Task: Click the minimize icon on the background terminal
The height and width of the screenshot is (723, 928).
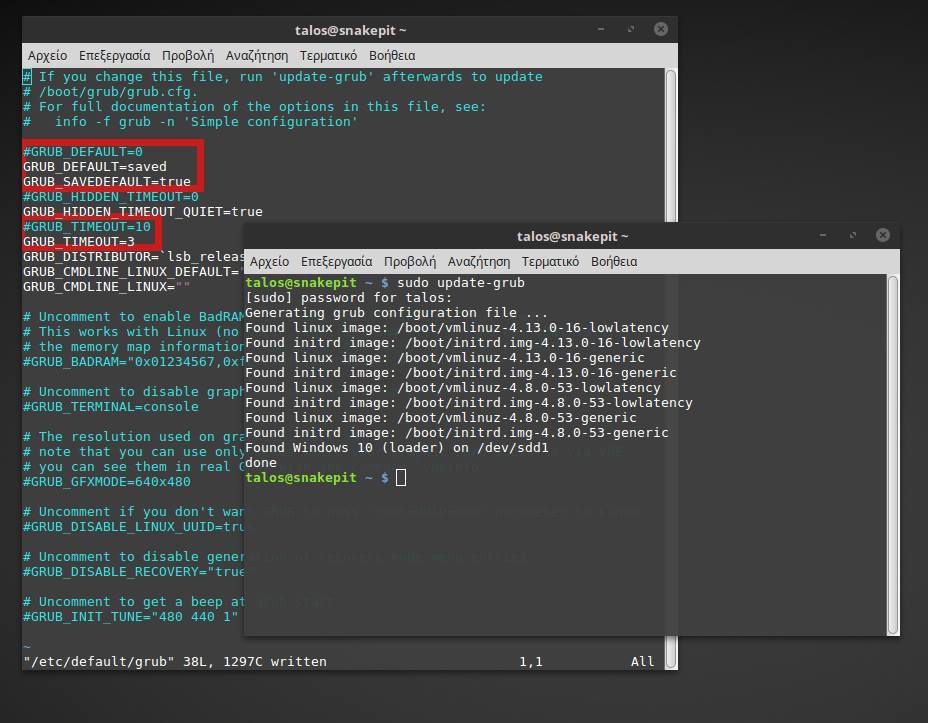Action: 600,29
